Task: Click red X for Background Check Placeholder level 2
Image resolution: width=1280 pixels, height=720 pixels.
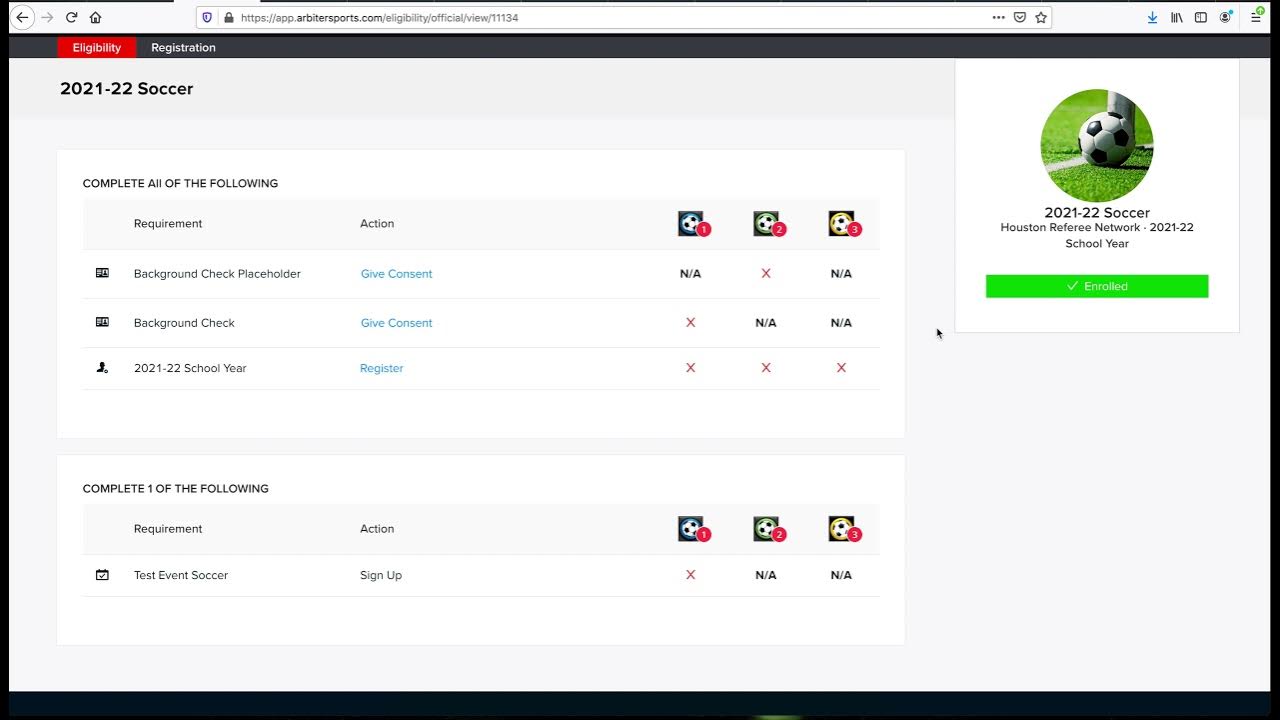Action: point(766,273)
